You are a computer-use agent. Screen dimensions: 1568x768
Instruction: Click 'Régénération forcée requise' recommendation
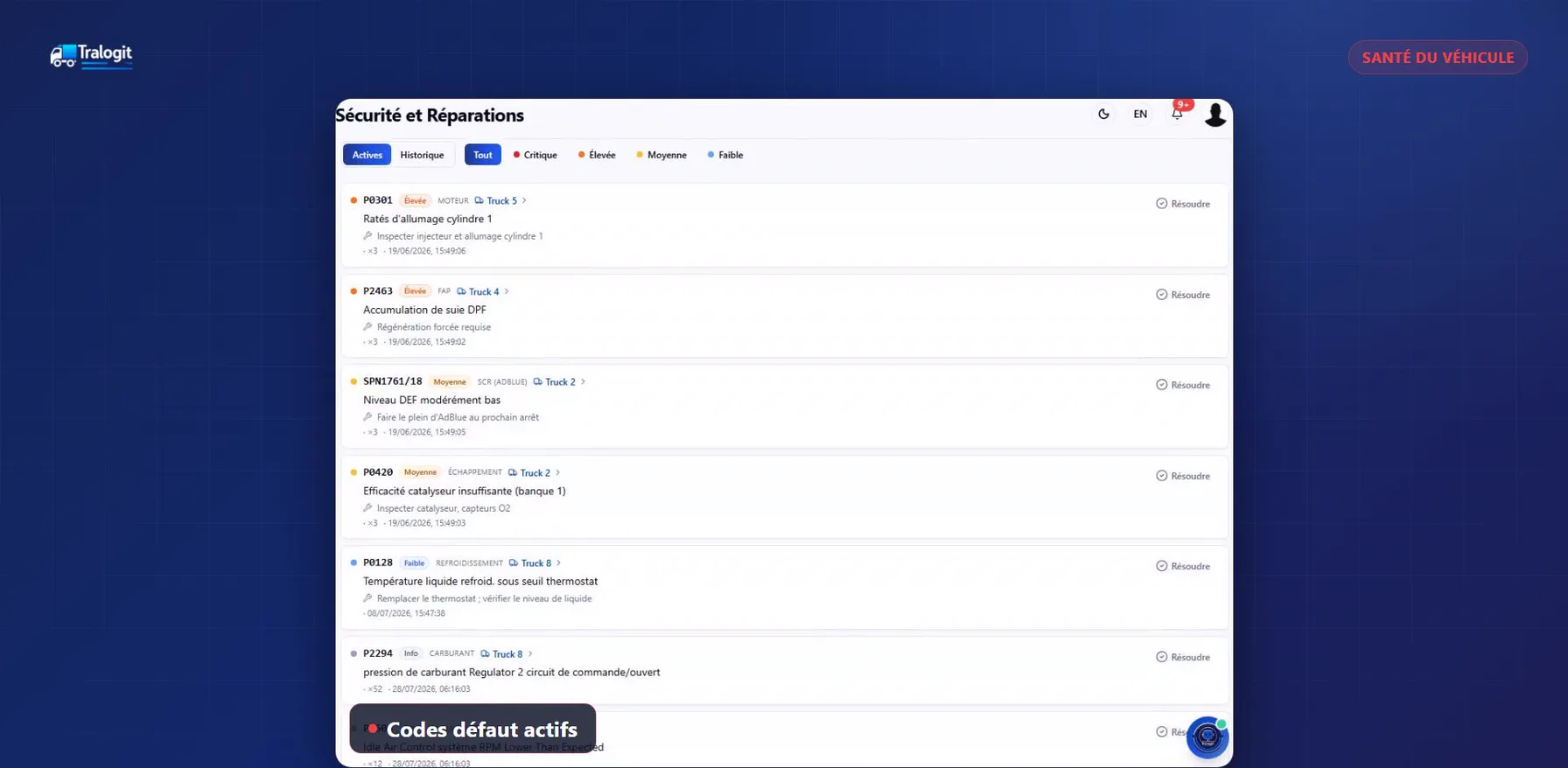[434, 327]
